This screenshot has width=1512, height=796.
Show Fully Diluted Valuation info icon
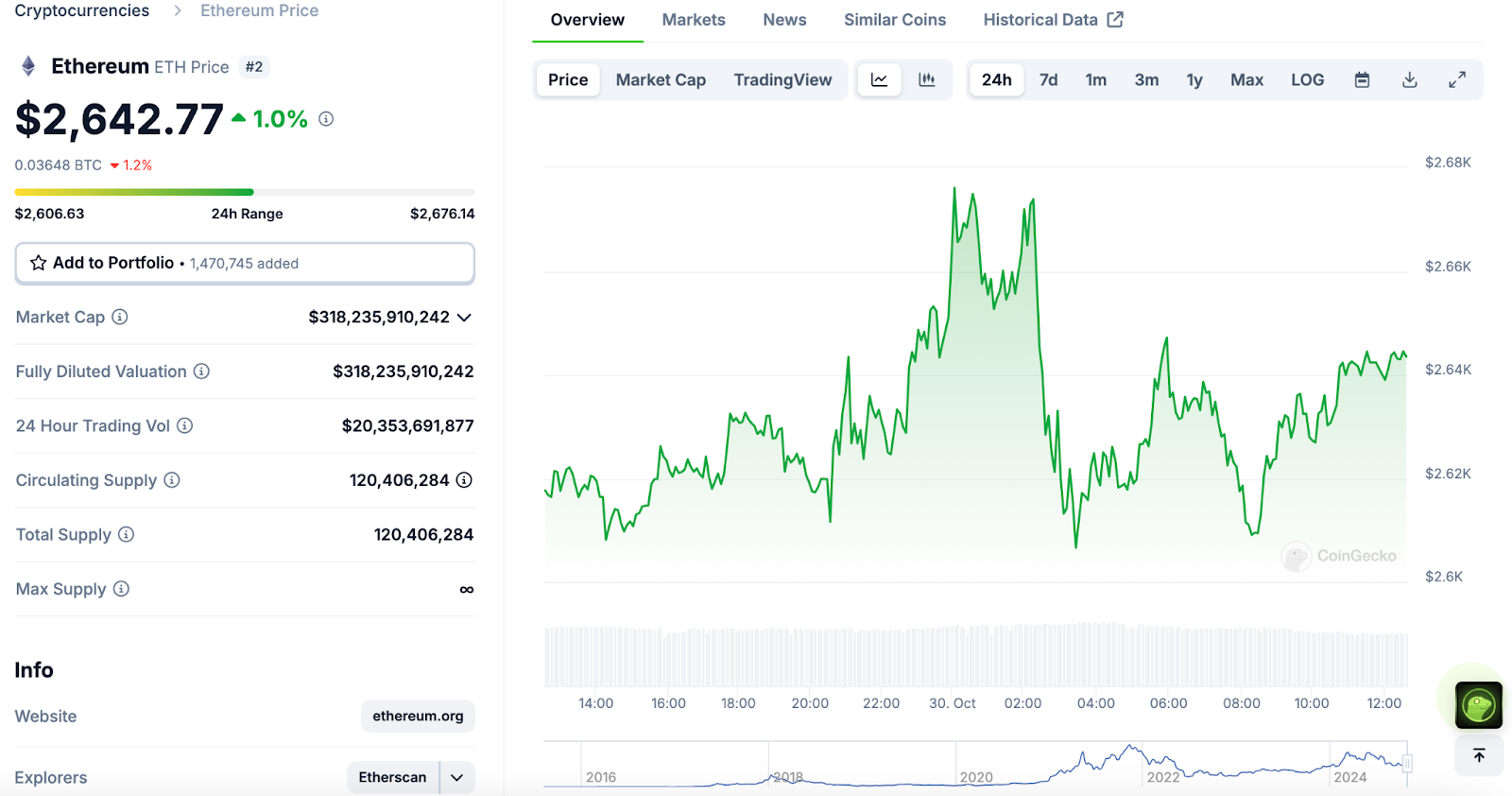click(201, 372)
